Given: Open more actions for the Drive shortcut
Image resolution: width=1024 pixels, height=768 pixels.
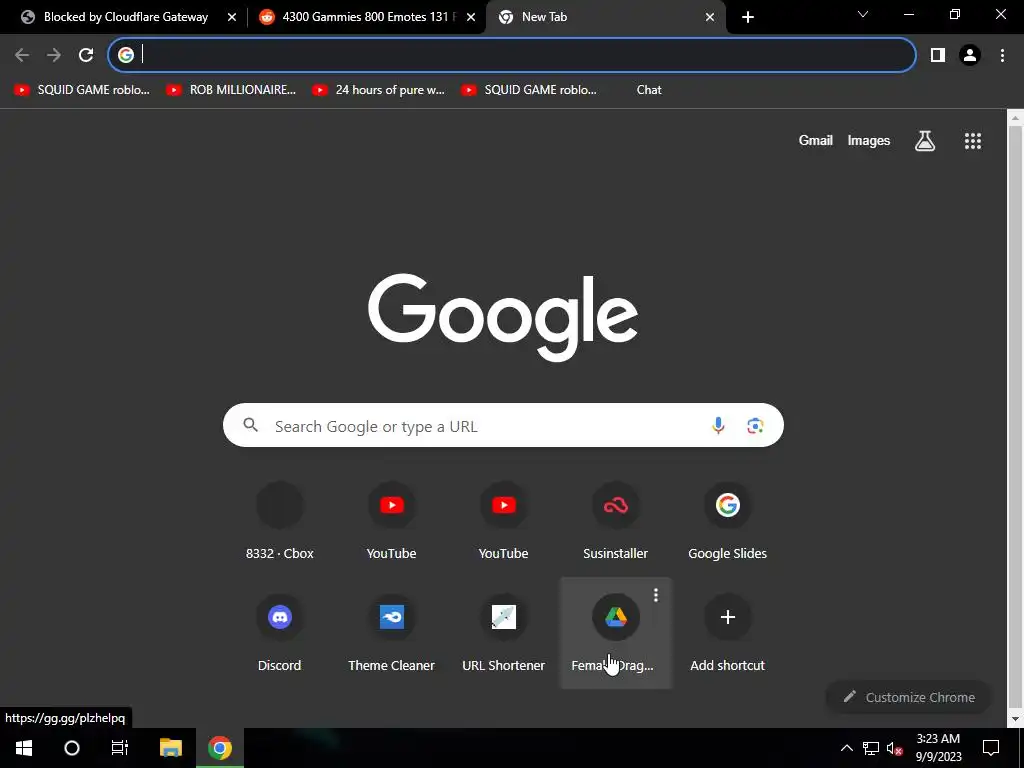Looking at the screenshot, I should click(656, 595).
